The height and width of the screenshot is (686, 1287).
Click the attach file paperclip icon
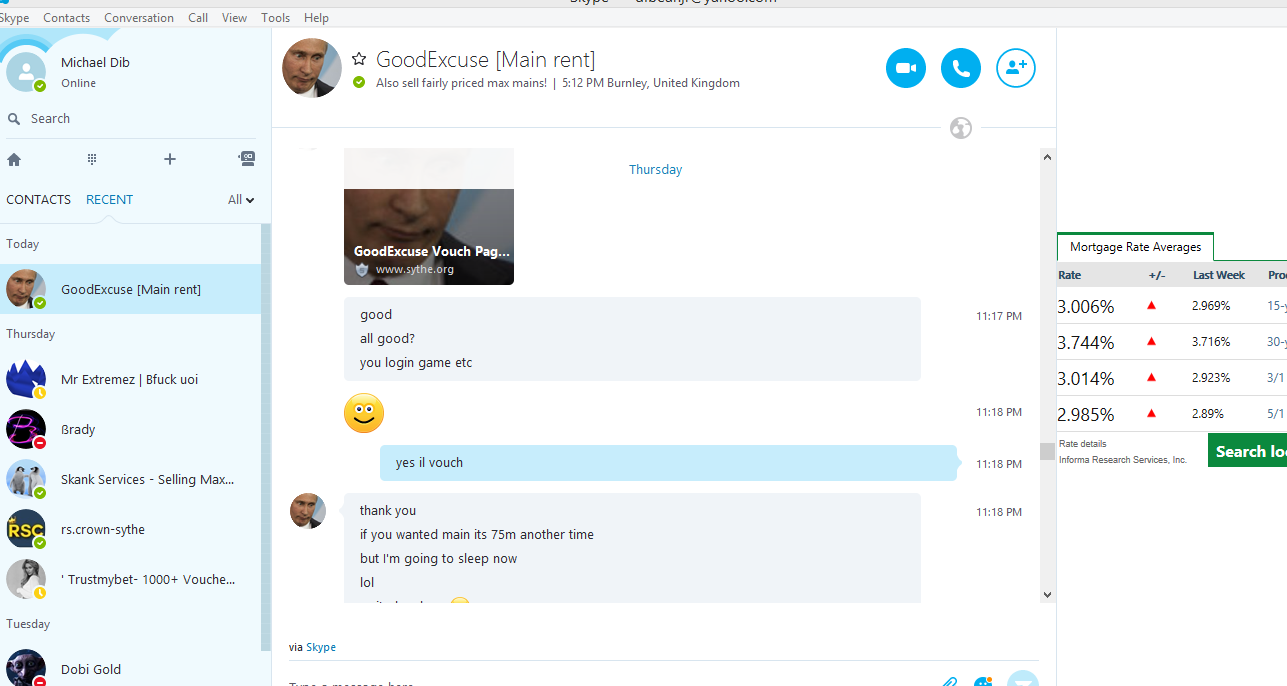(x=949, y=682)
